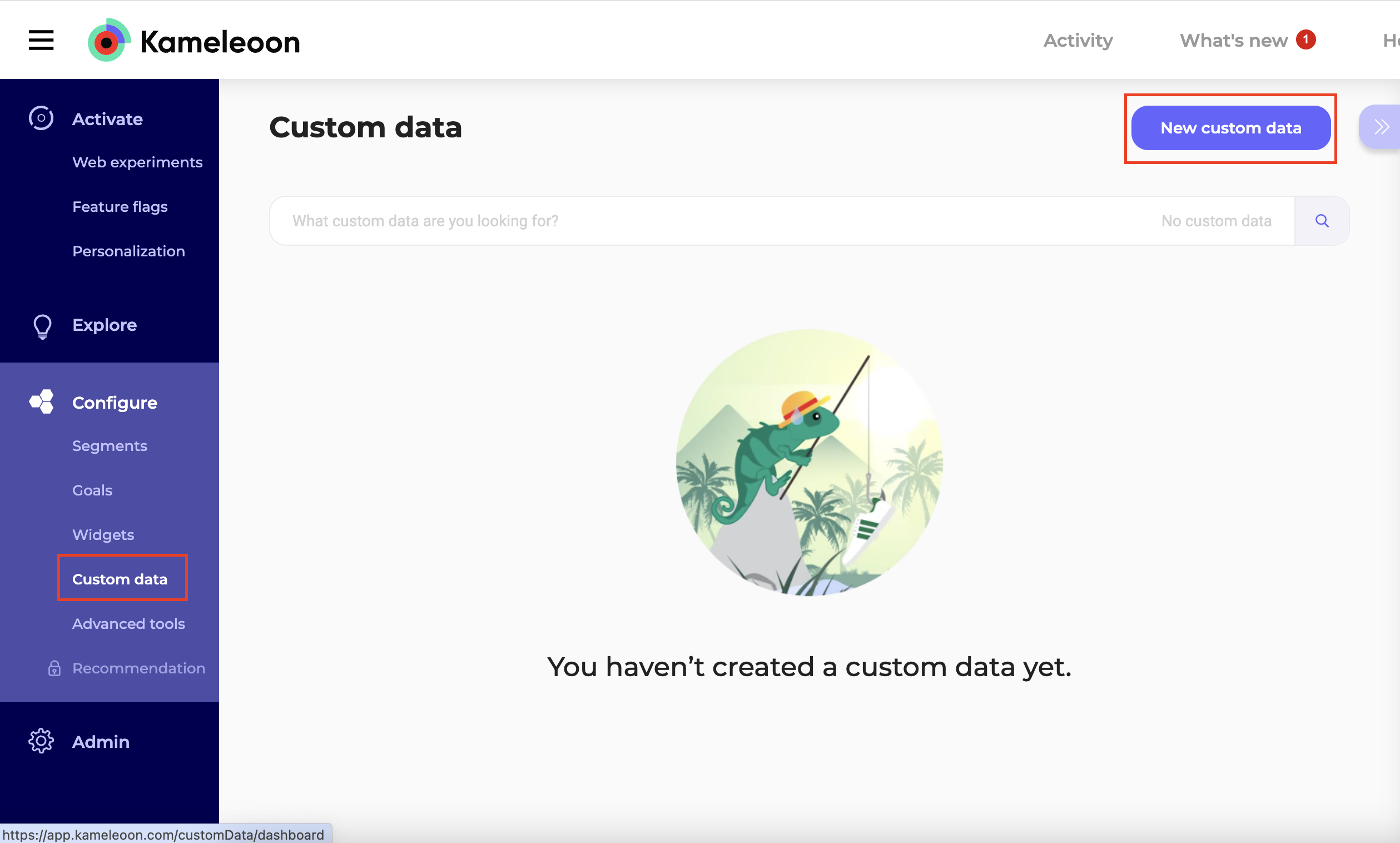This screenshot has height=843, width=1400.
Task: Open the Activity link
Action: click(x=1078, y=41)
